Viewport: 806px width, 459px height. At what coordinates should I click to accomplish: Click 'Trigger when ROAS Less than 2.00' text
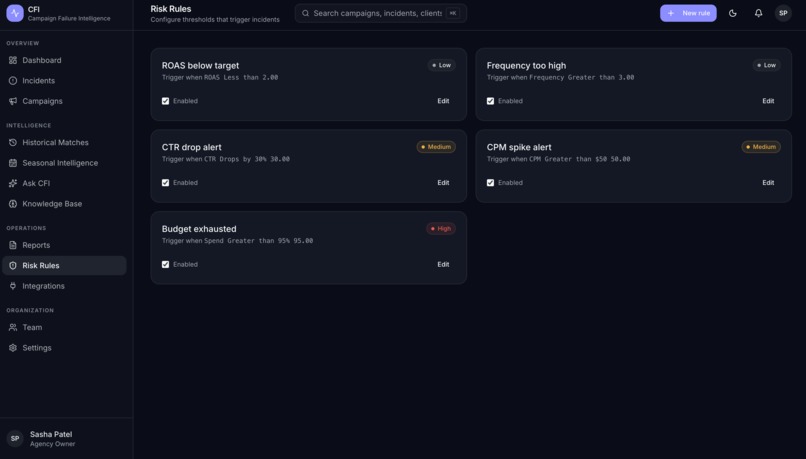click(x=220, y=78)
